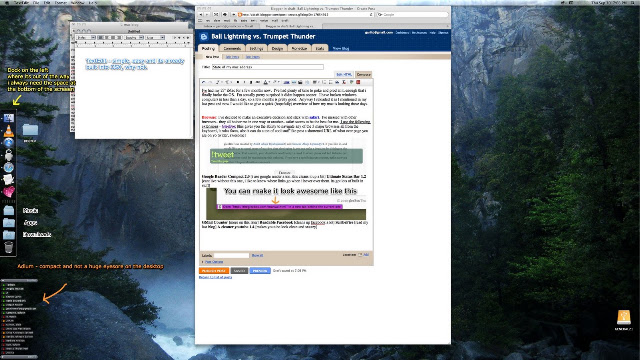Screen dimensions: 640x360
Task: Click the blue Preview button
Action: (260, 271)
